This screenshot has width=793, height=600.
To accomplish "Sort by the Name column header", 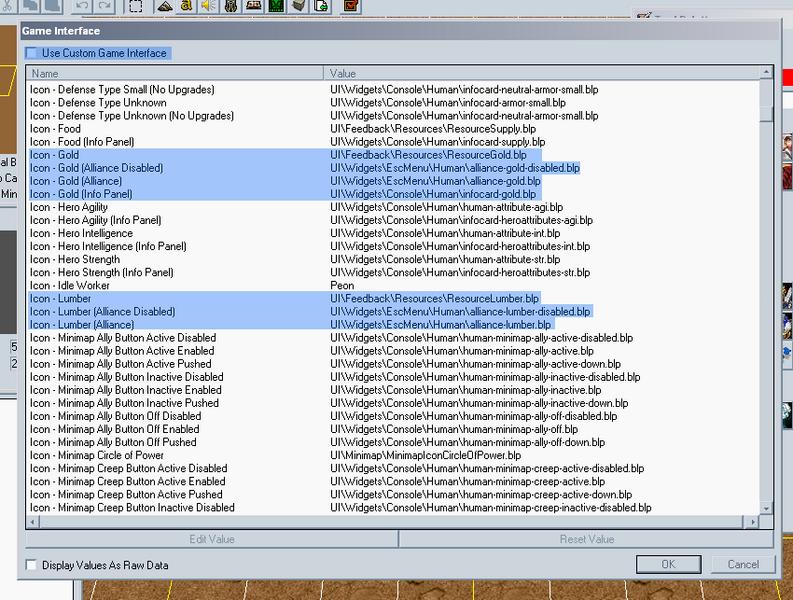I will pyautogui.click(x=174, y=73).
